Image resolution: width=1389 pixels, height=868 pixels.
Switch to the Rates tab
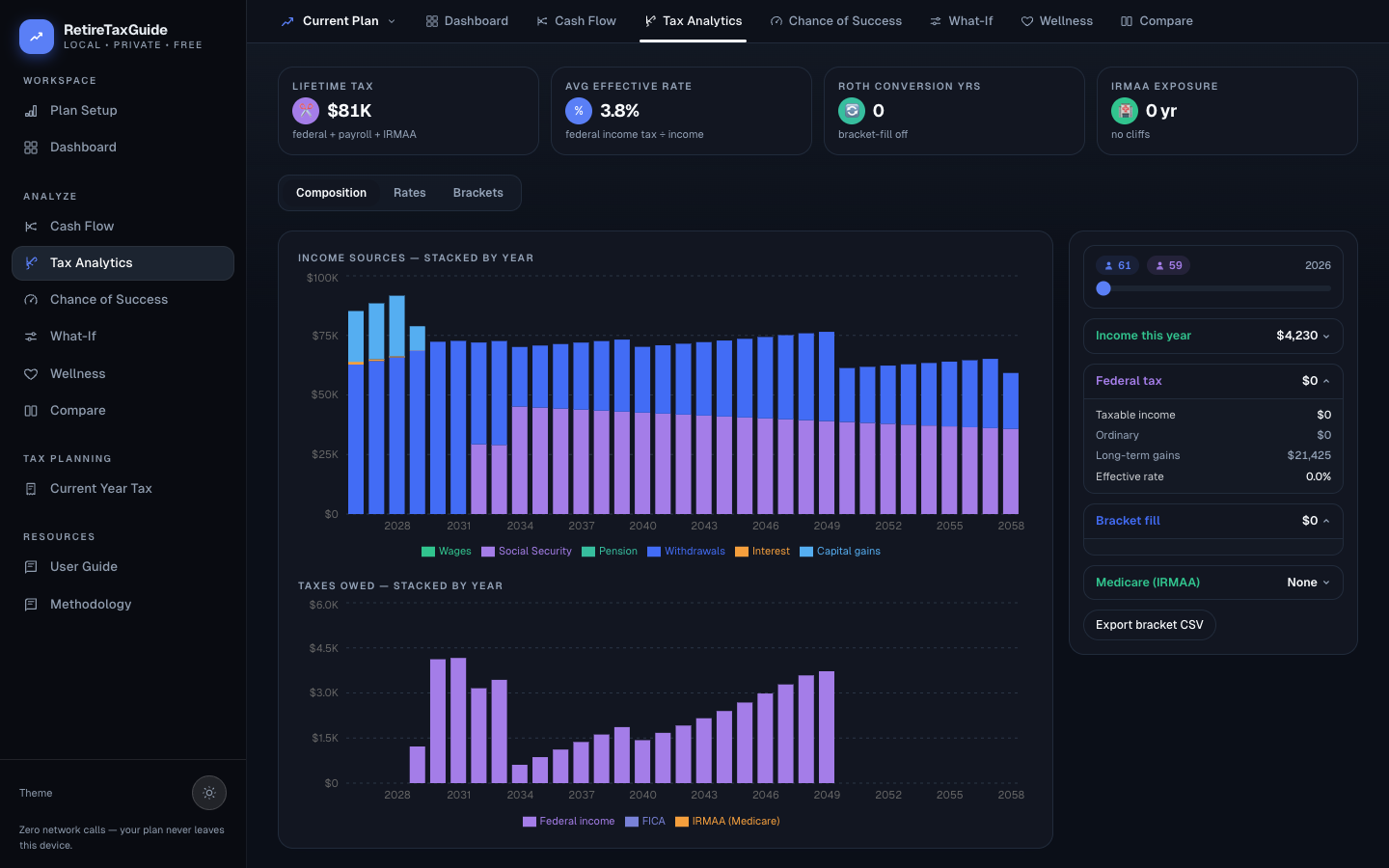[409, 193]
